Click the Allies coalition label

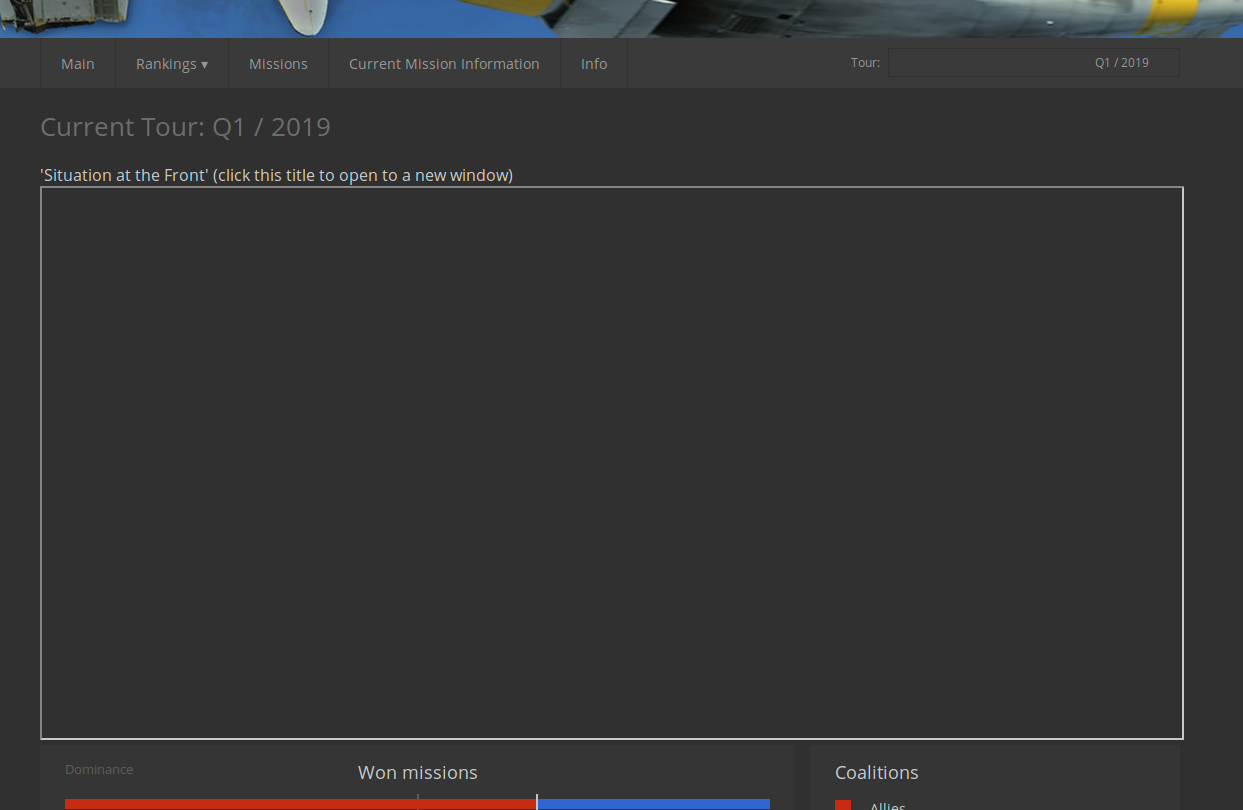(x=888, y=805)
